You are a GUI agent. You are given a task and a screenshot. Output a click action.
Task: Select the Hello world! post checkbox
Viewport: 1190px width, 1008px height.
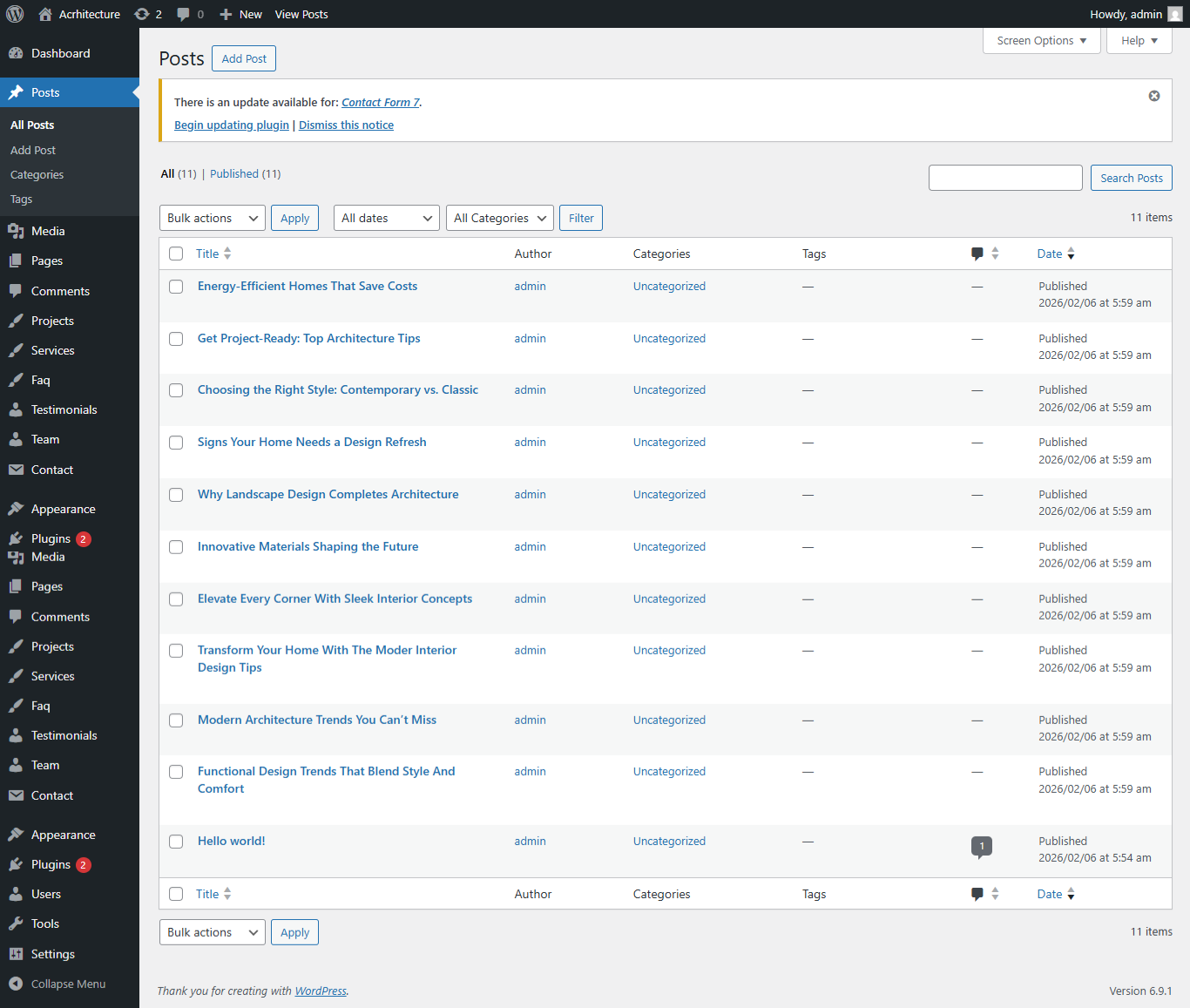click(176, 842)
